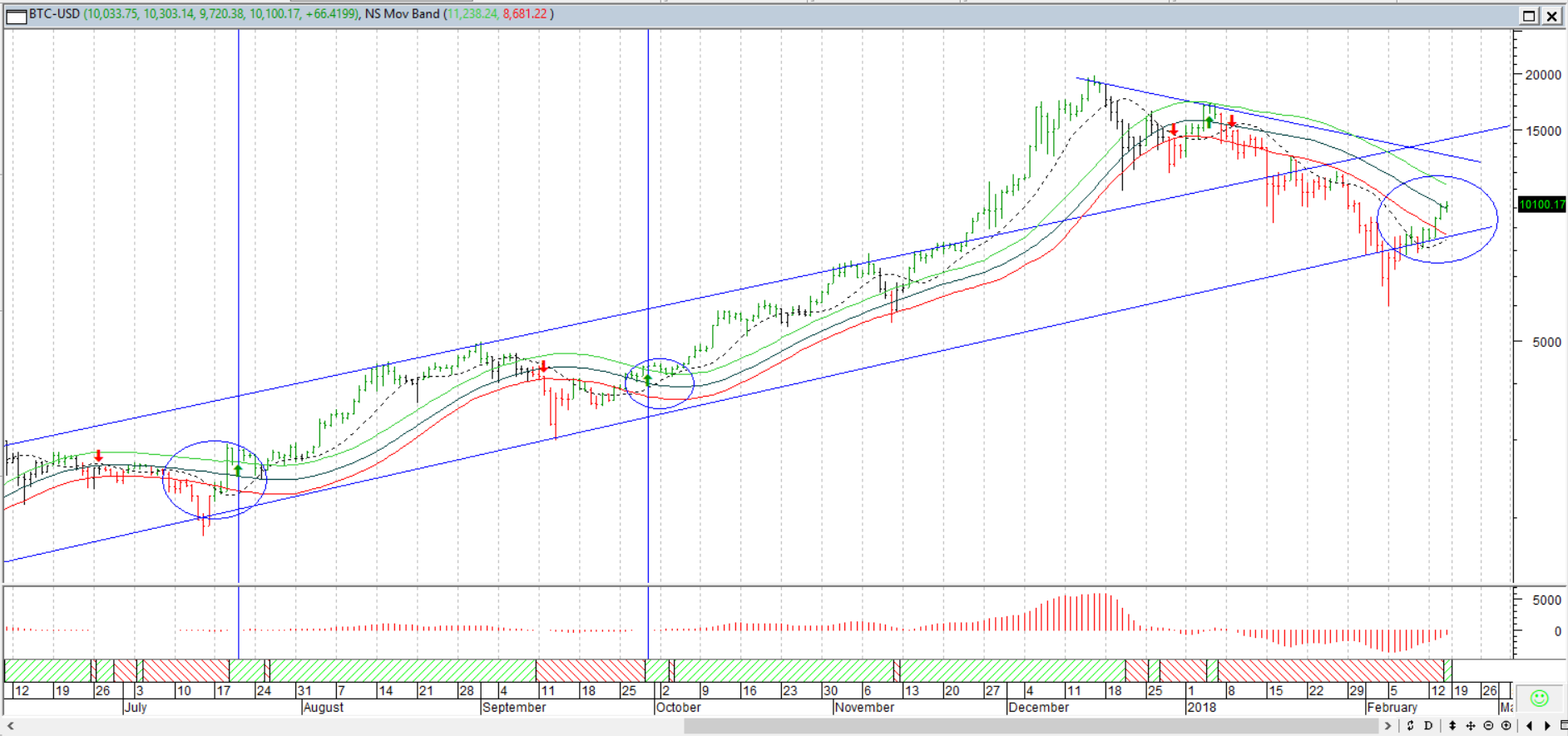
Task: Click the solid left triangle navigation arrow
Action: 1529,726
